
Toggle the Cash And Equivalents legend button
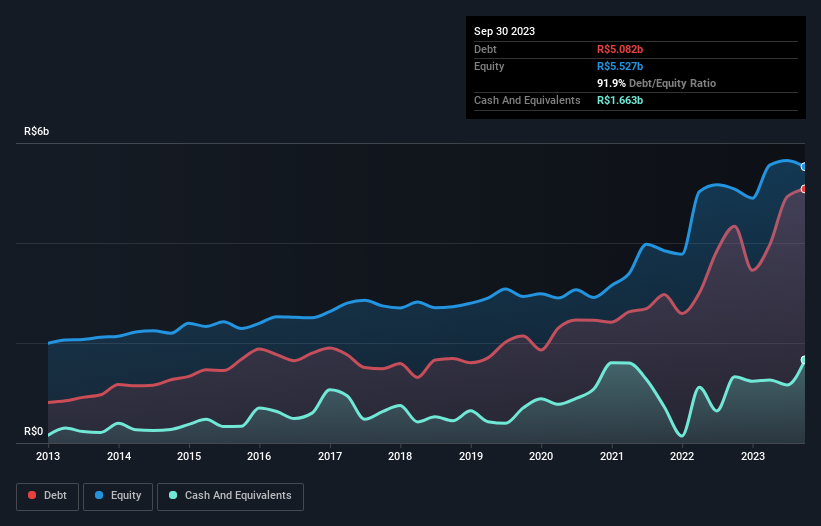[x=230, y=496]
